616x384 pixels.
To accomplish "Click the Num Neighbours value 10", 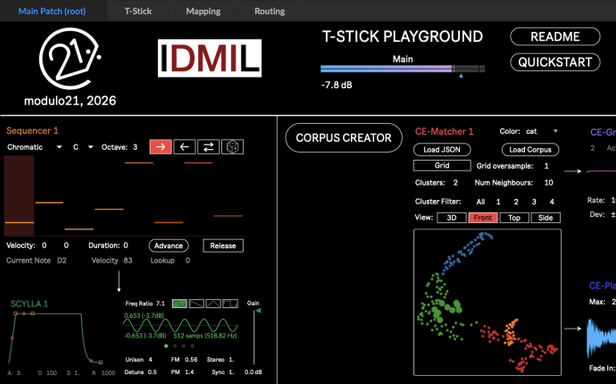I will pos(549,182).
